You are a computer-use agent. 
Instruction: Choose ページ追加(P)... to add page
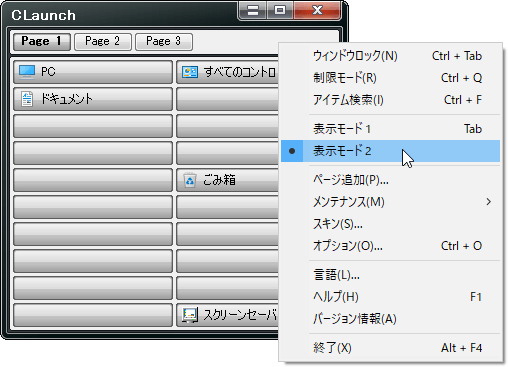pyautogui.click(x=390, y=180)
